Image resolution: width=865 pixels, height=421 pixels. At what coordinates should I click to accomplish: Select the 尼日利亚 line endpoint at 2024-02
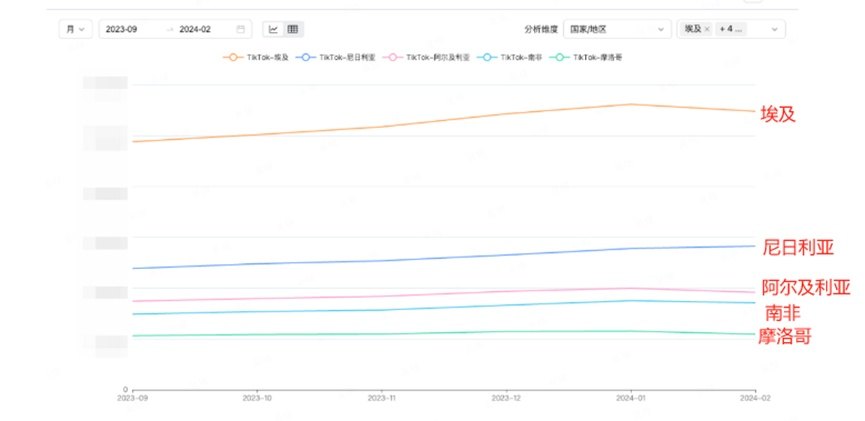tap(755, 246)
